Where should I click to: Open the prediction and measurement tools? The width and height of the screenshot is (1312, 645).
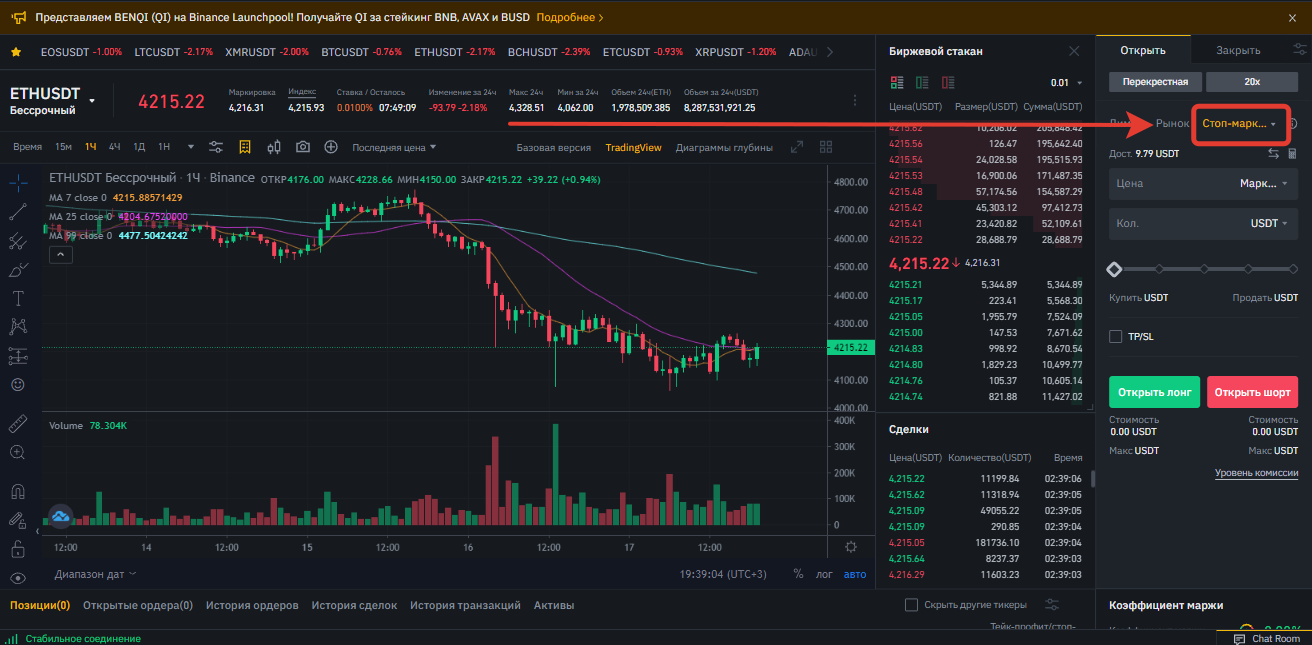[18, 355]
